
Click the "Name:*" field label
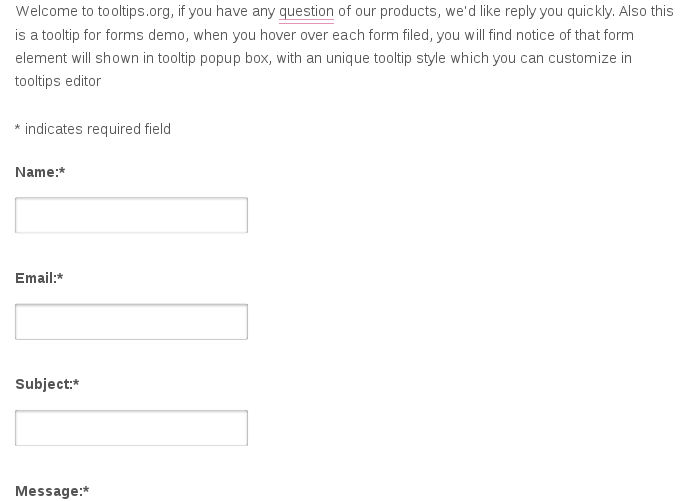pos(40,172)
